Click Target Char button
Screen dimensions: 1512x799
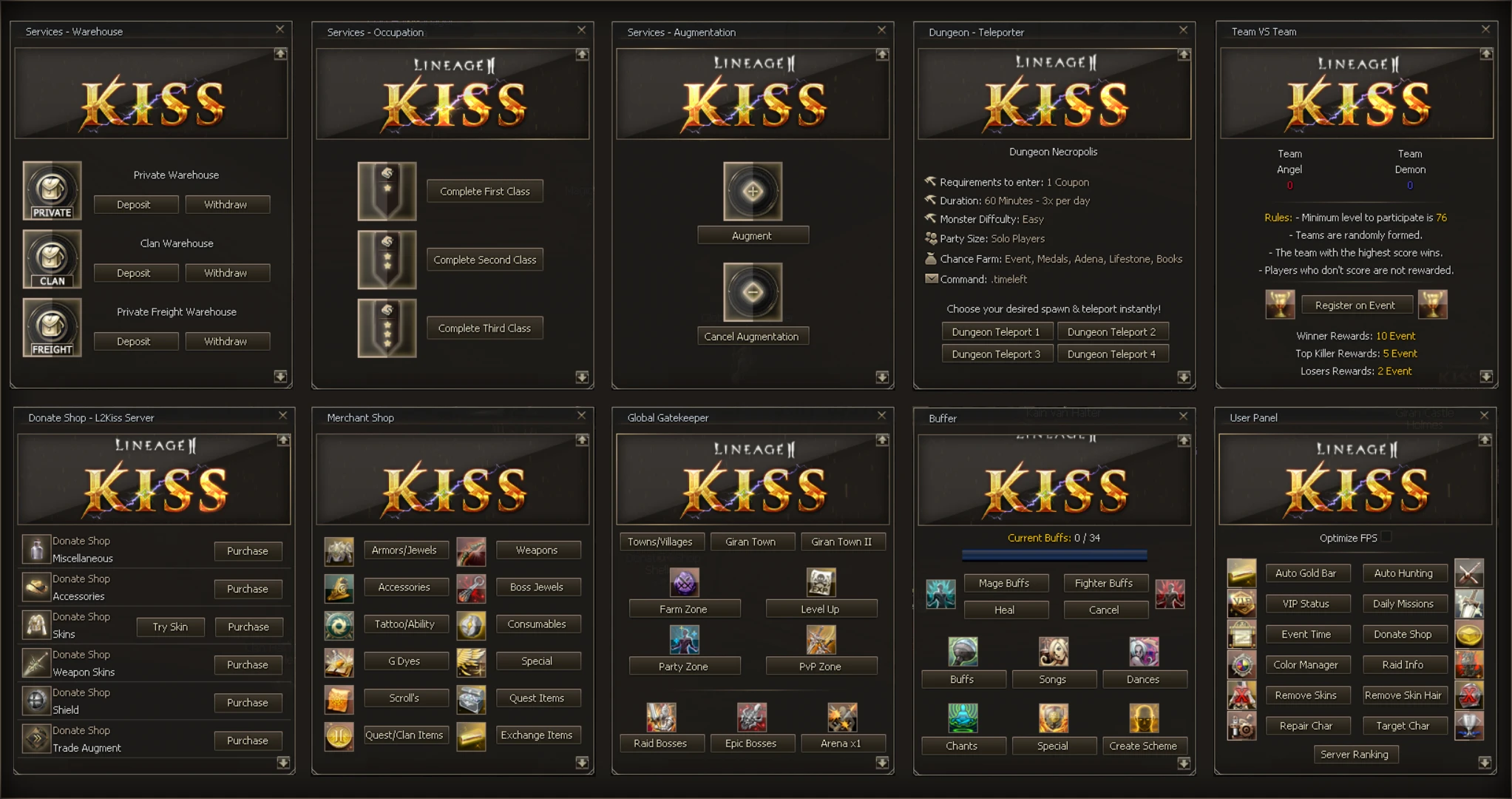click(1403, 726)
